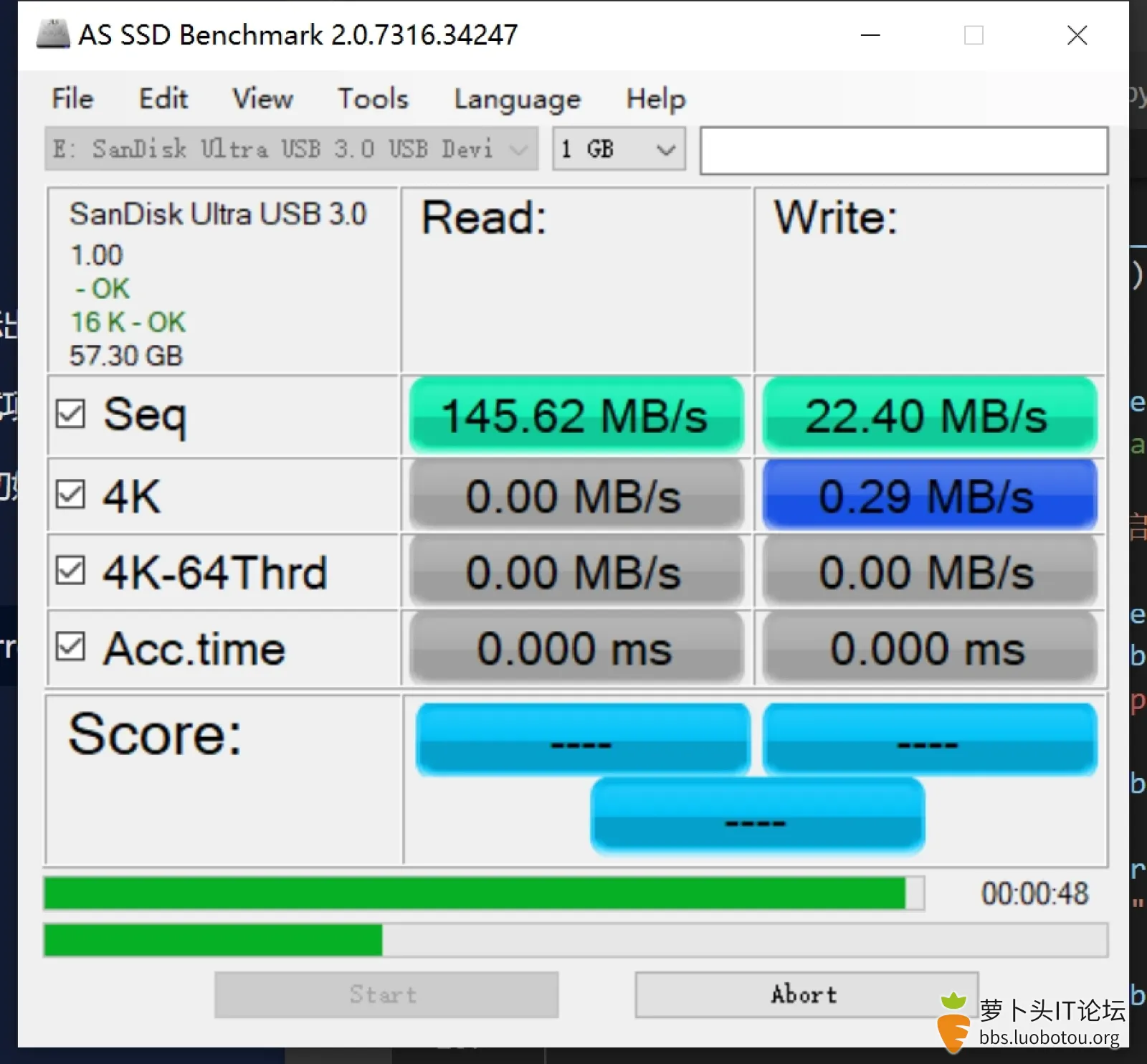Click the Seq read result 145.62 MB/s
Image resolution: width=1147 pixels, height=1064 pixels.
point(576,415)
